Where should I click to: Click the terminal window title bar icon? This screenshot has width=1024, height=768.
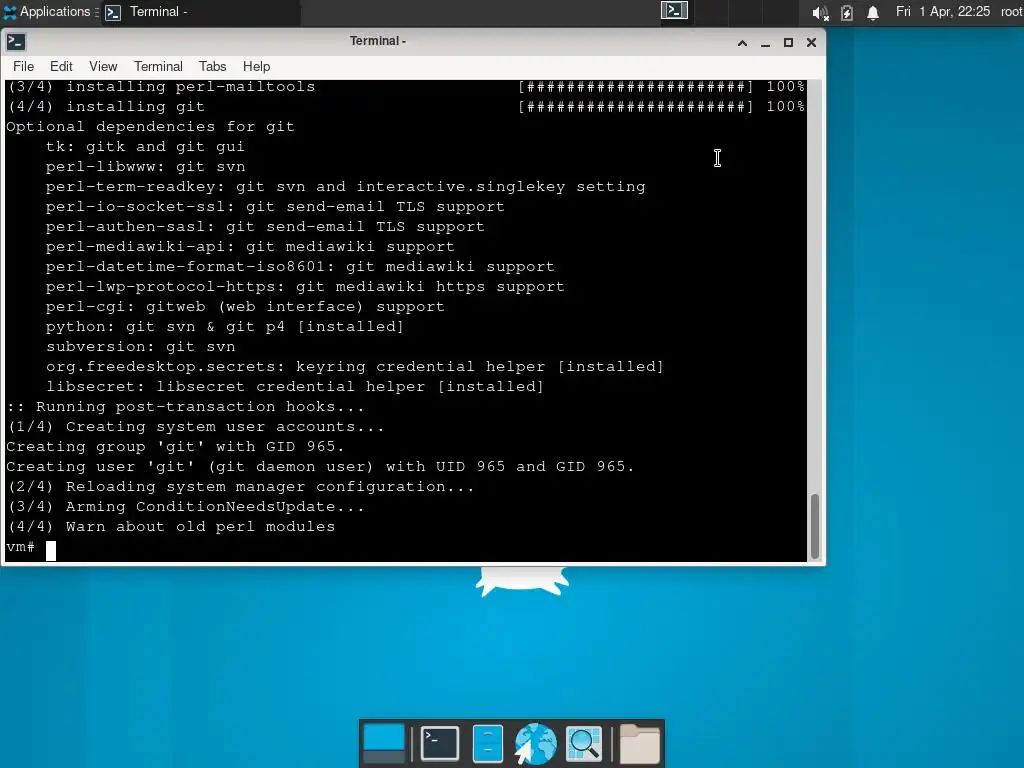[x=16, y=42]
